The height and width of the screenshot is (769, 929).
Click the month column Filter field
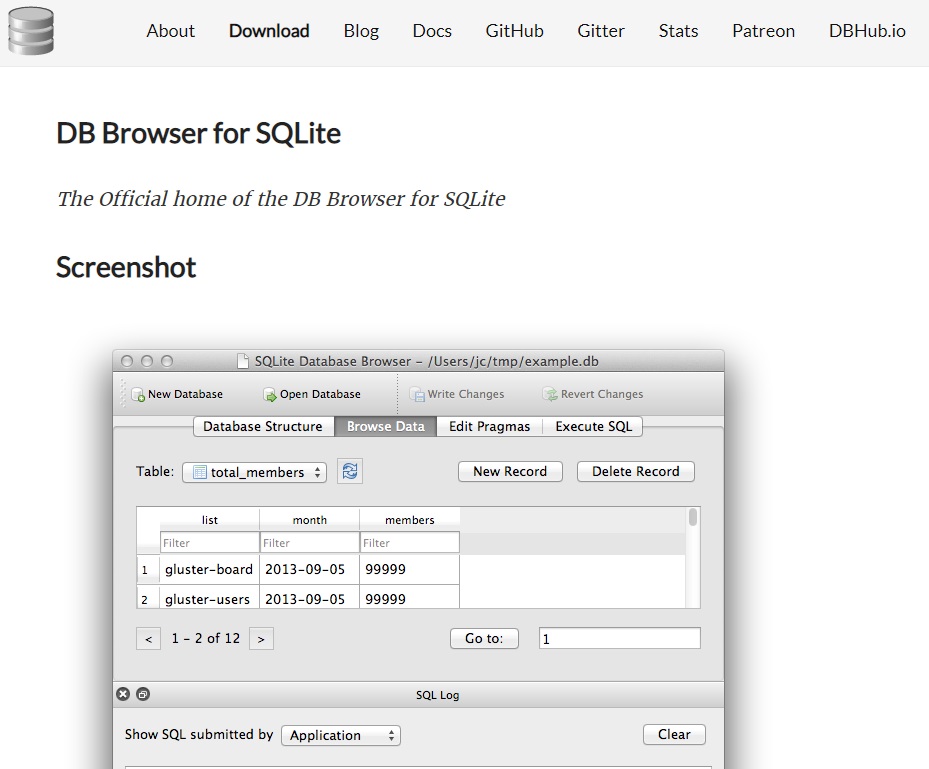click(x=309, y=543)
